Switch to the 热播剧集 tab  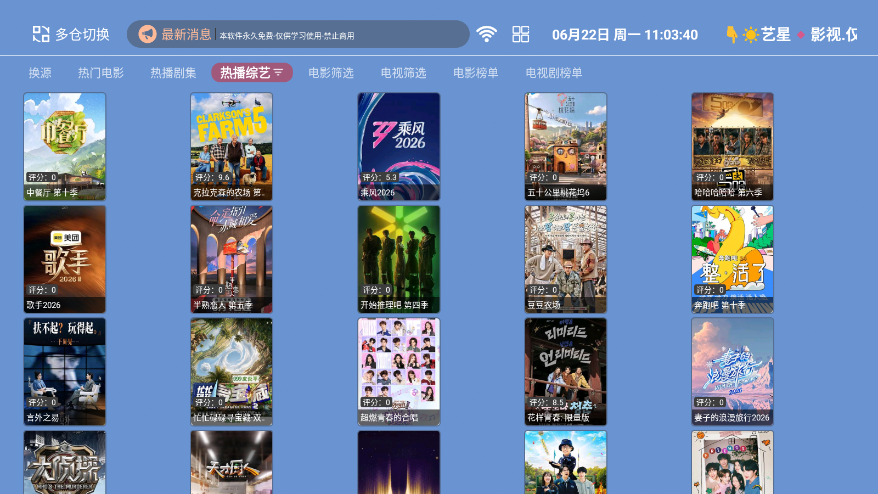click(173, 73)
